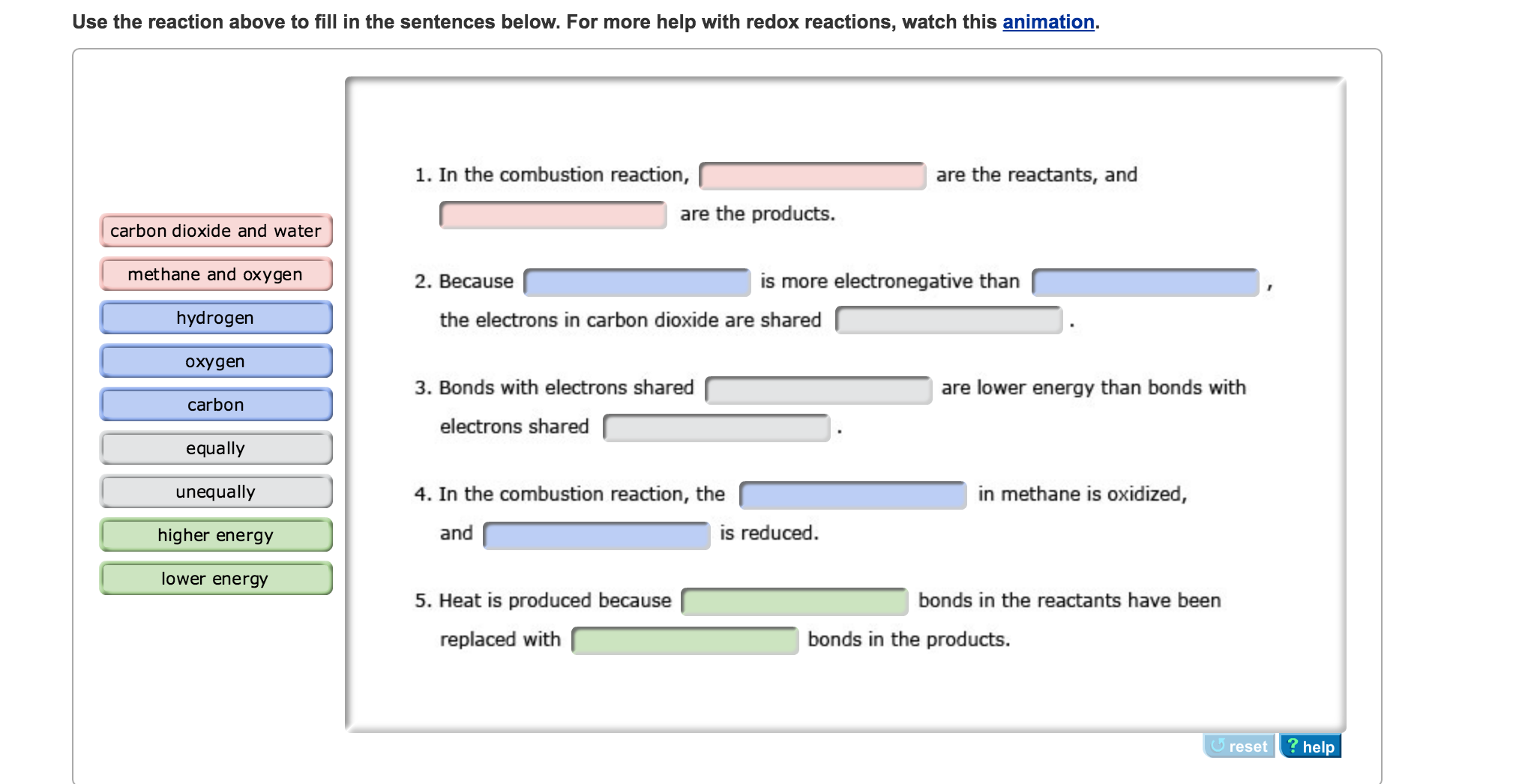
Task: Select the "carbon" answer tile
Action: pyautogui.click(x=215, y=405)
